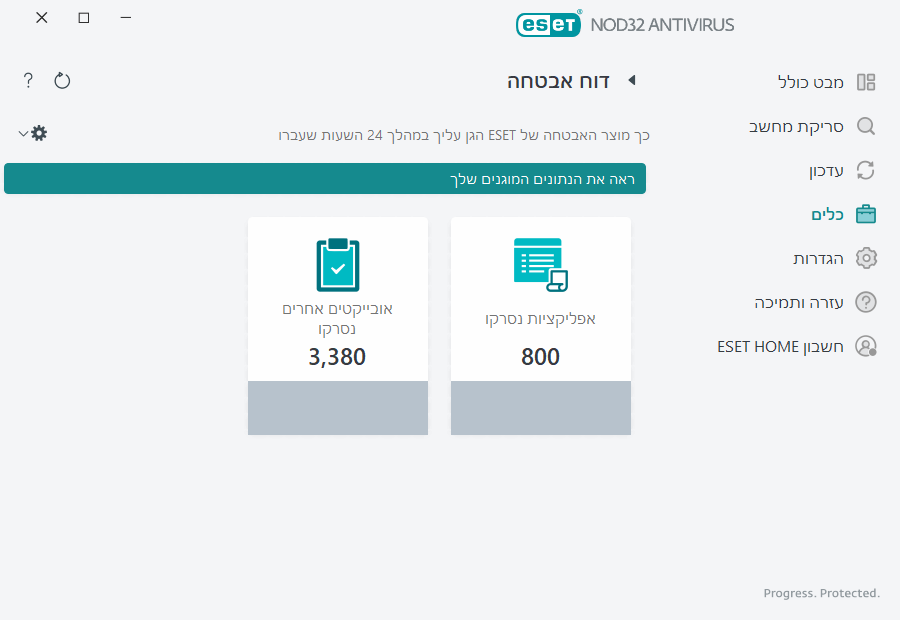Open the gear settings dropdown menu
This screenshot has height=620, width=900.
pyautogui.click(x=32, y=133)
